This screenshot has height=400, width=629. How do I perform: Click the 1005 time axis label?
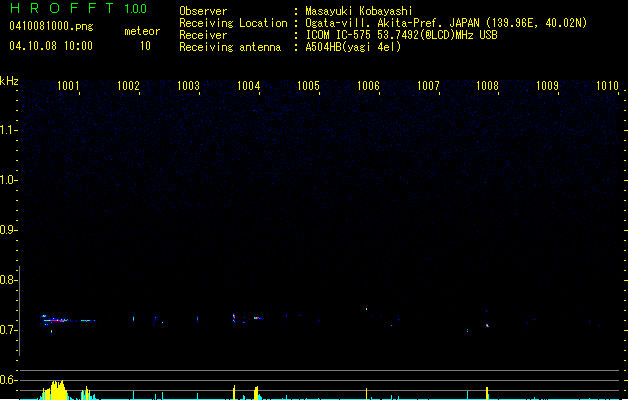tap(308, 86)
